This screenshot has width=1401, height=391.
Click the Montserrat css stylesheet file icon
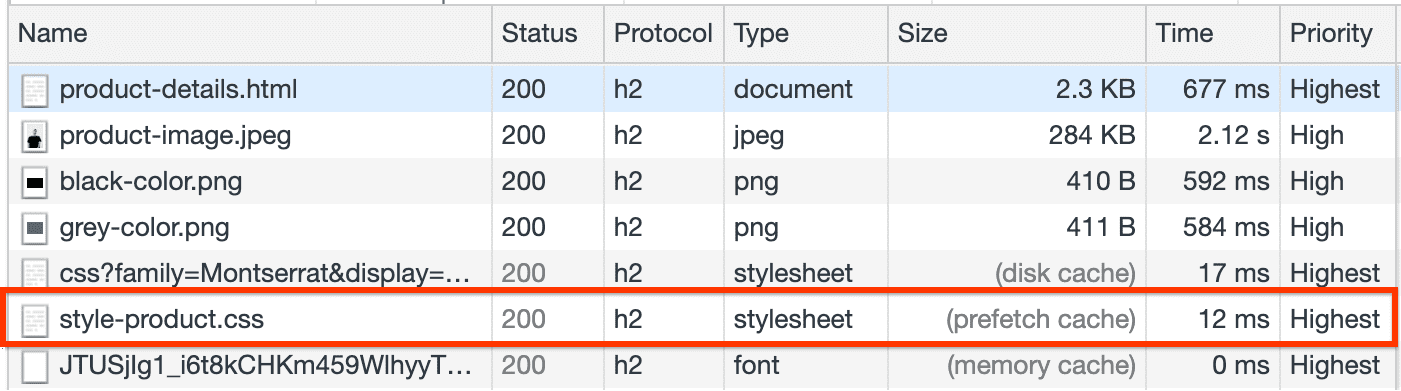[36, 273]
